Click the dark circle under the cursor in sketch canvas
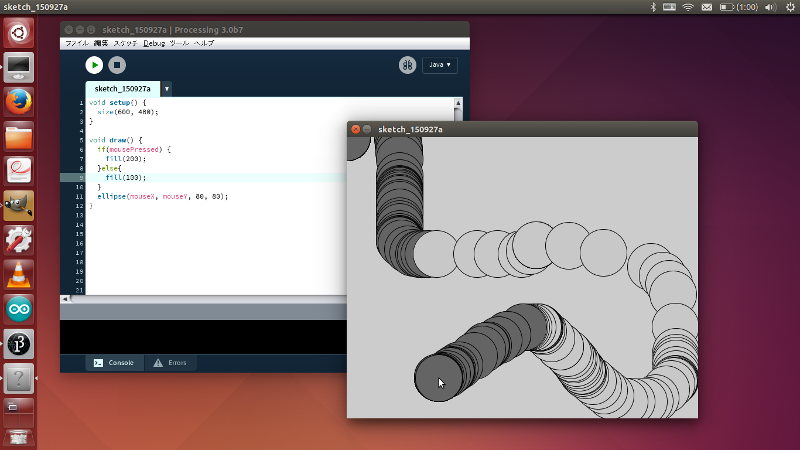The image size is (800, 450). [438, 378]
